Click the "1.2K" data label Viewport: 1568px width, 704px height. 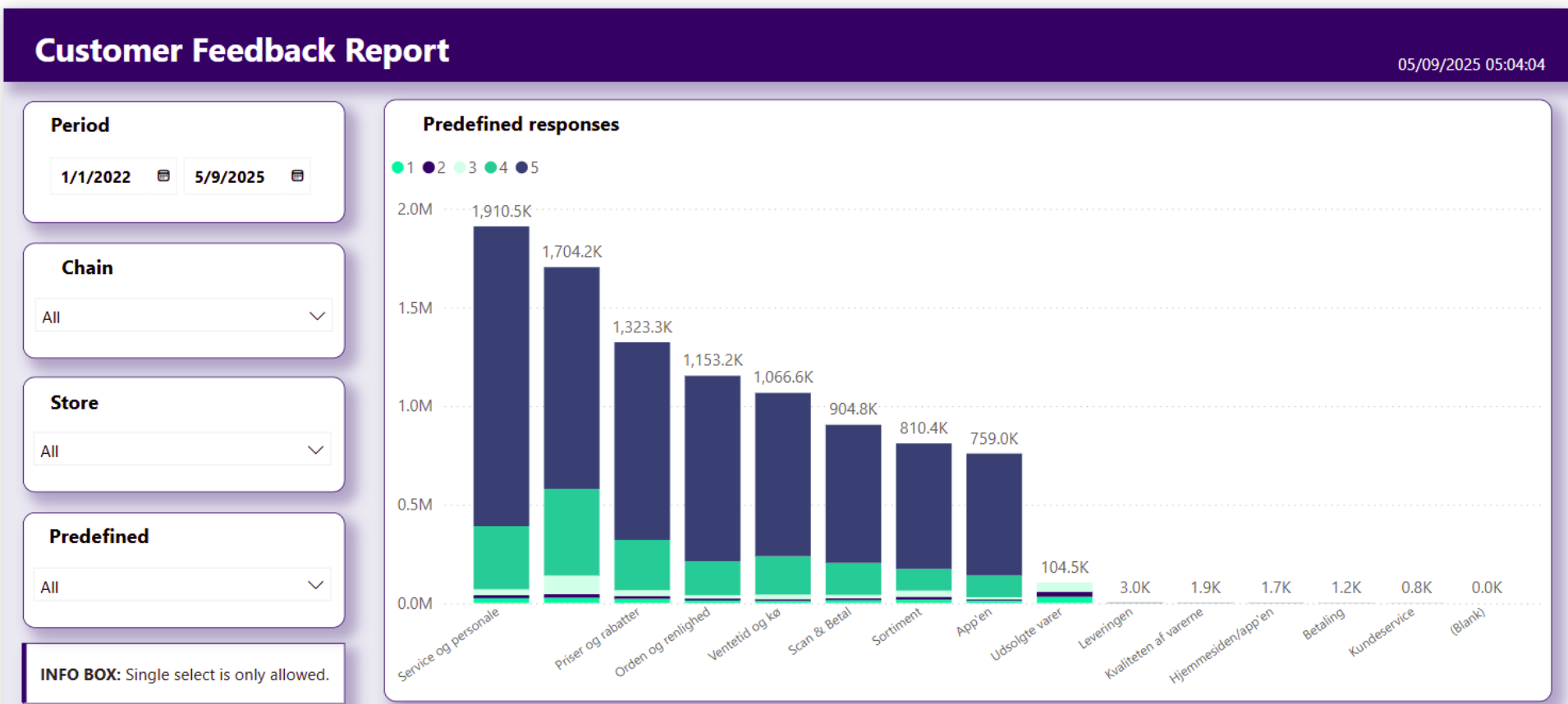click(x=1346, y=587)
